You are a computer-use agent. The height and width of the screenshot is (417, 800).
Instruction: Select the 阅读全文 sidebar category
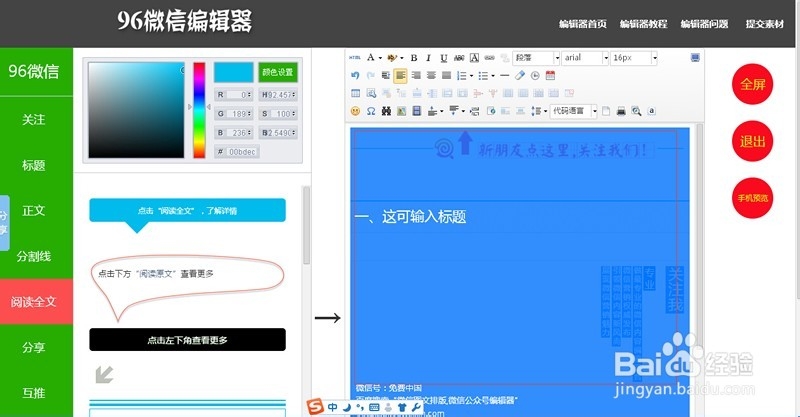(x=34, y=302)
